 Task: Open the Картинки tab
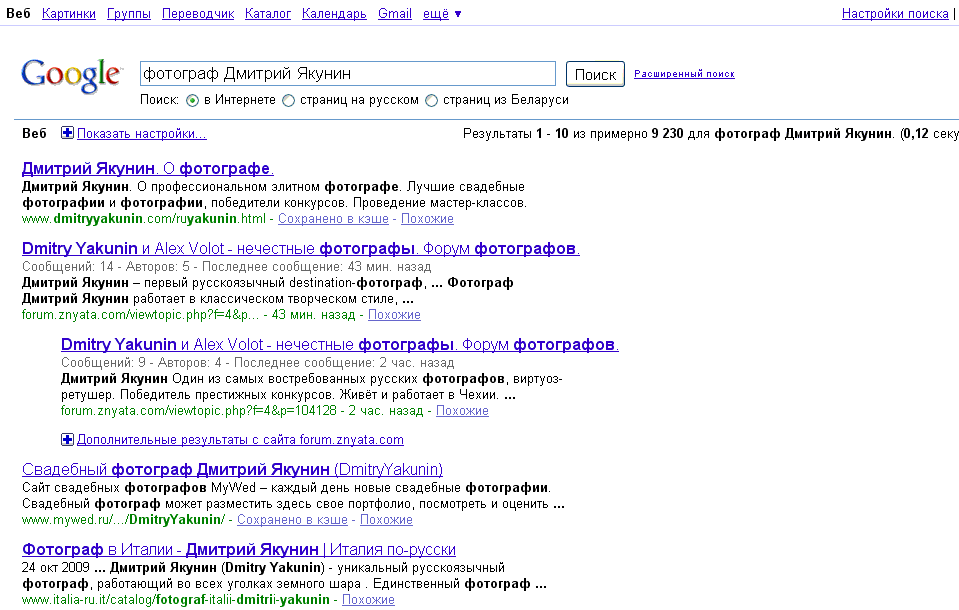(x=70, y=14)
